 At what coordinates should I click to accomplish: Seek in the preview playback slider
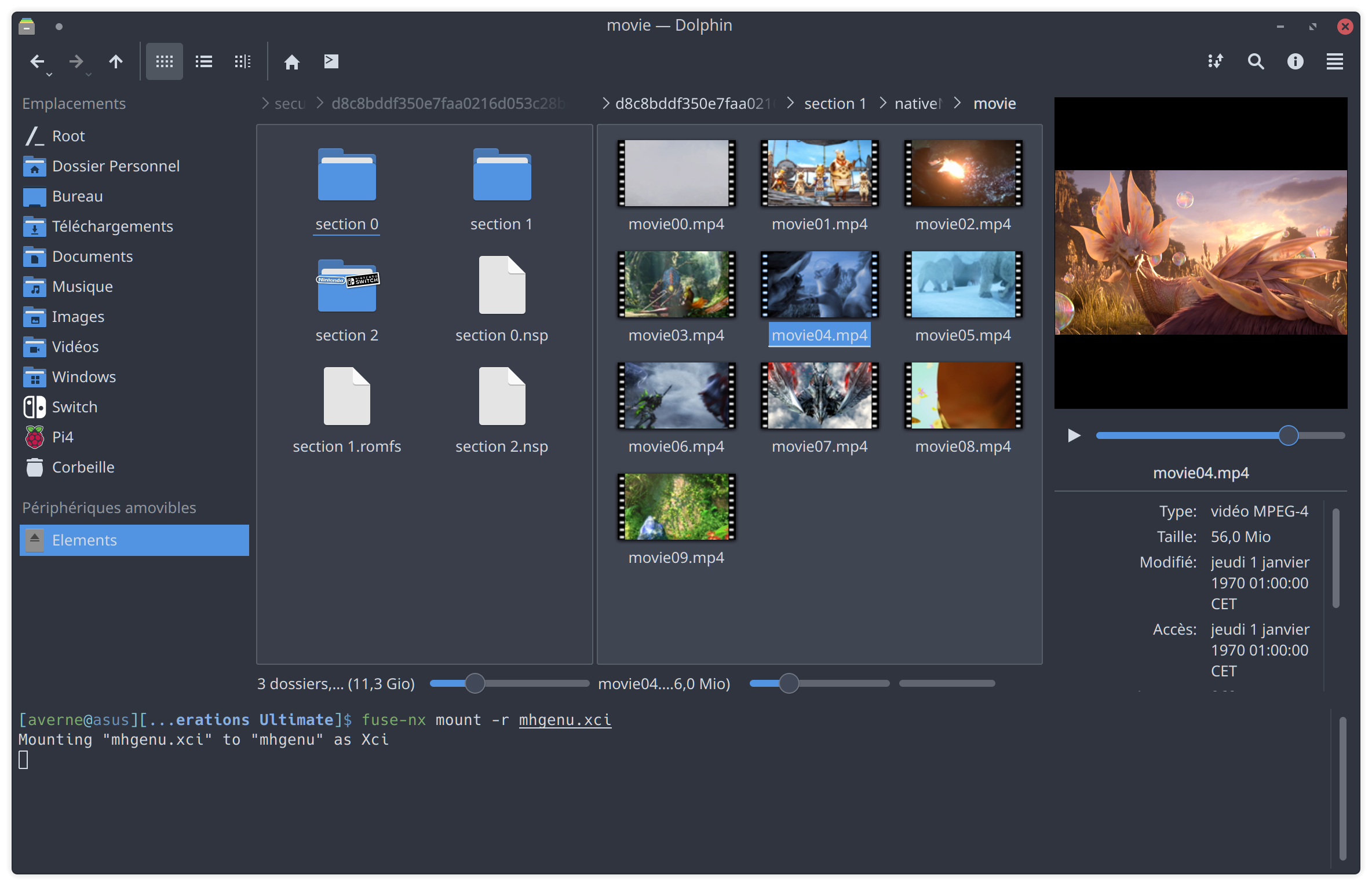[1220, 435]
